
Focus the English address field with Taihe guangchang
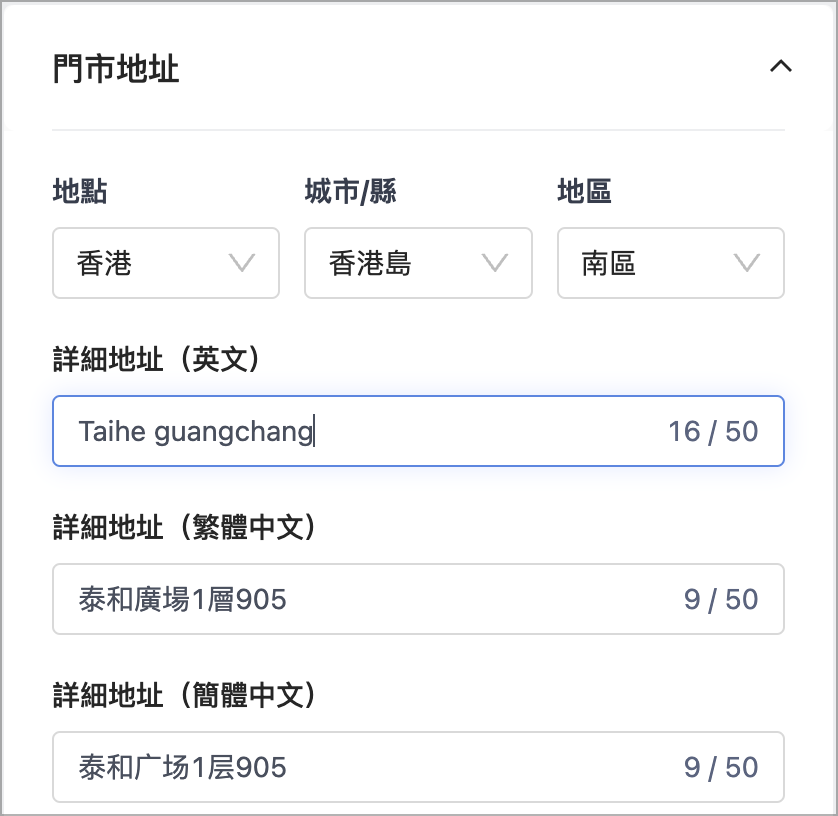pos(418,431)
